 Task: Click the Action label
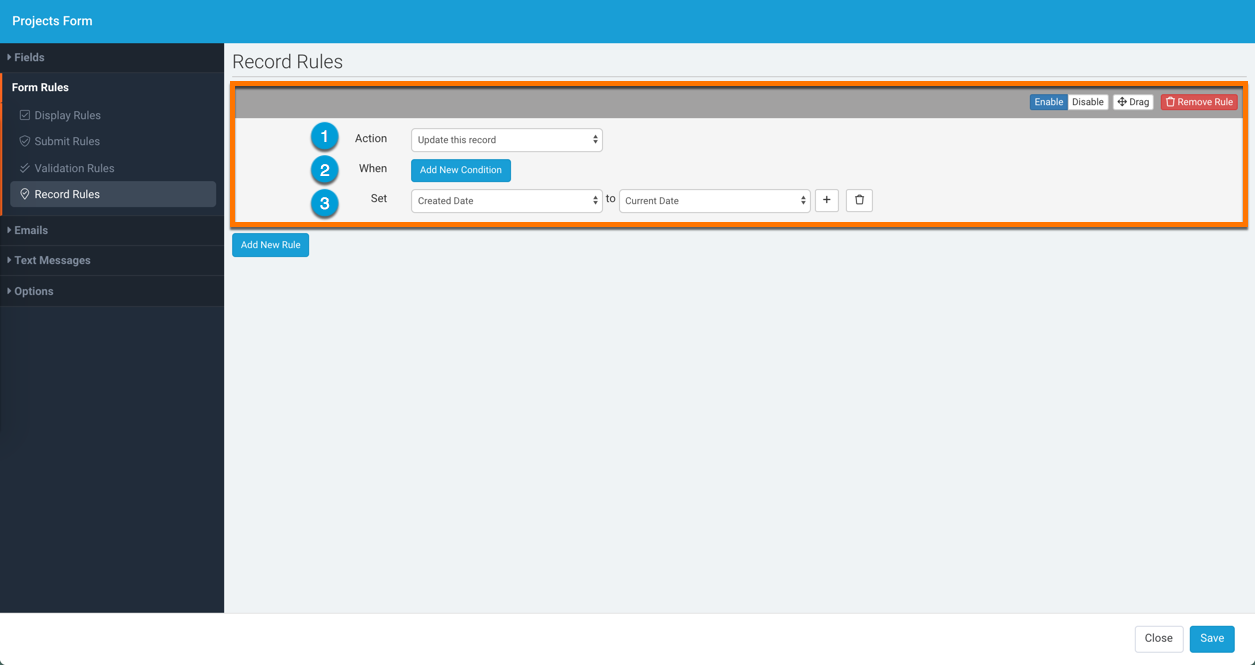[371, 139]
